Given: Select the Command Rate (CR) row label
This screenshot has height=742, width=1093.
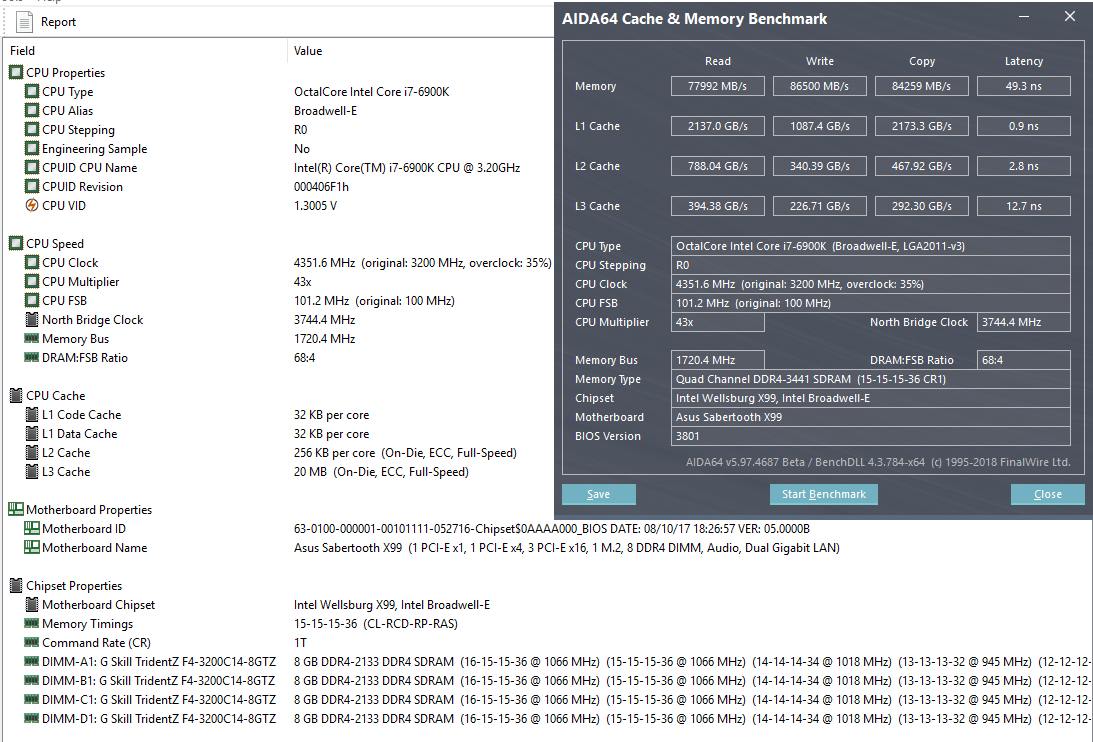Looking at the screenshot, I should (96, 642).
